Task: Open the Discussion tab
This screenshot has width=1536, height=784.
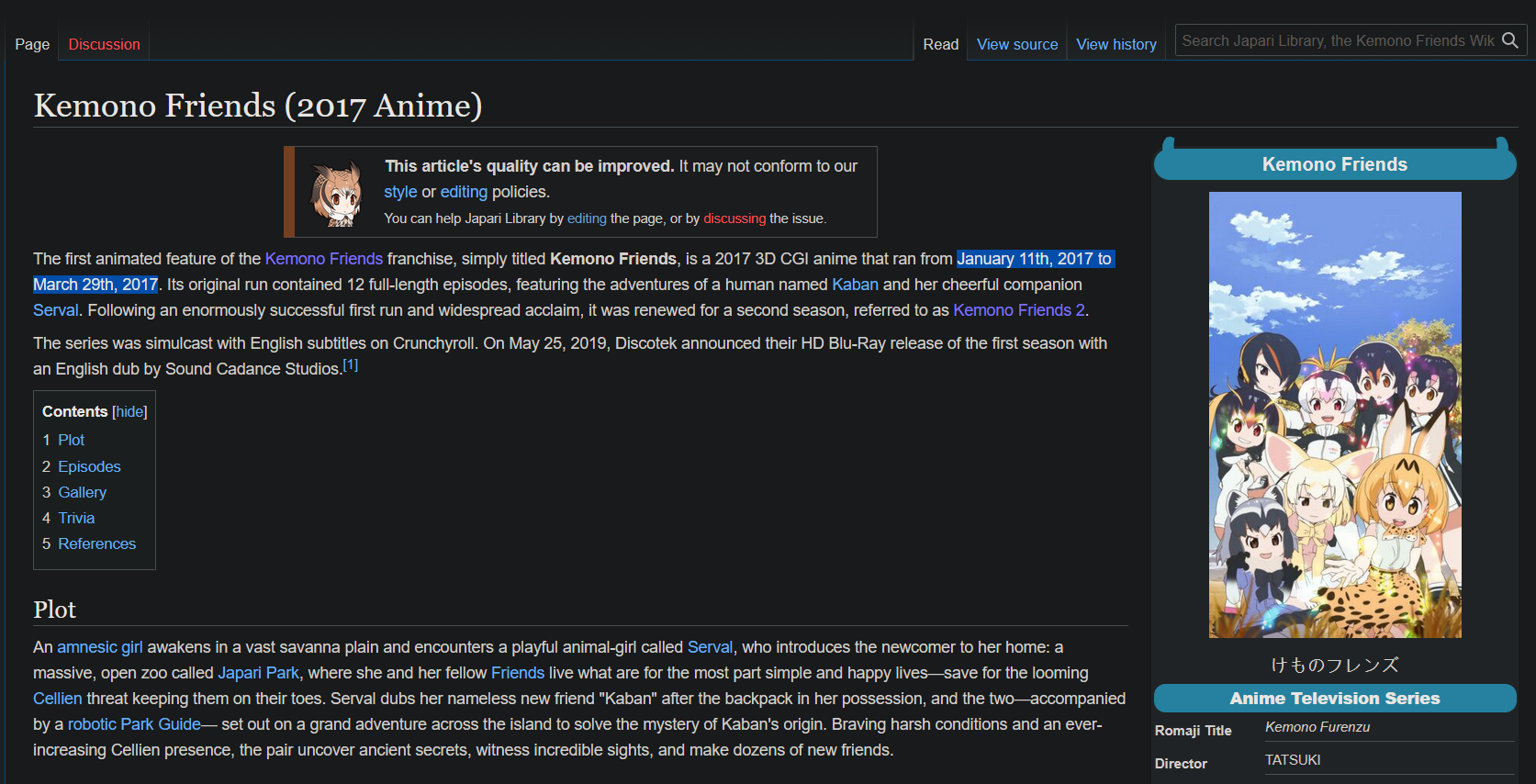Action: pos(104,44)
